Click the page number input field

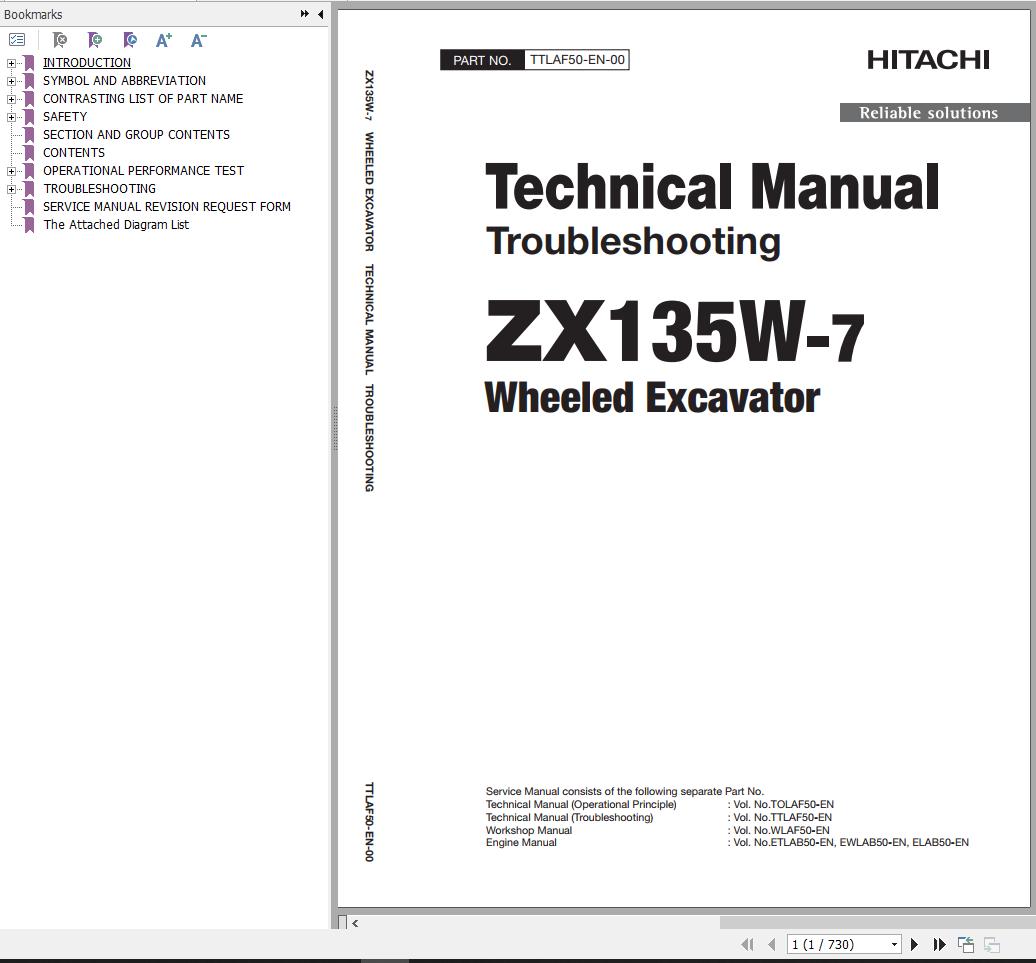838,945
